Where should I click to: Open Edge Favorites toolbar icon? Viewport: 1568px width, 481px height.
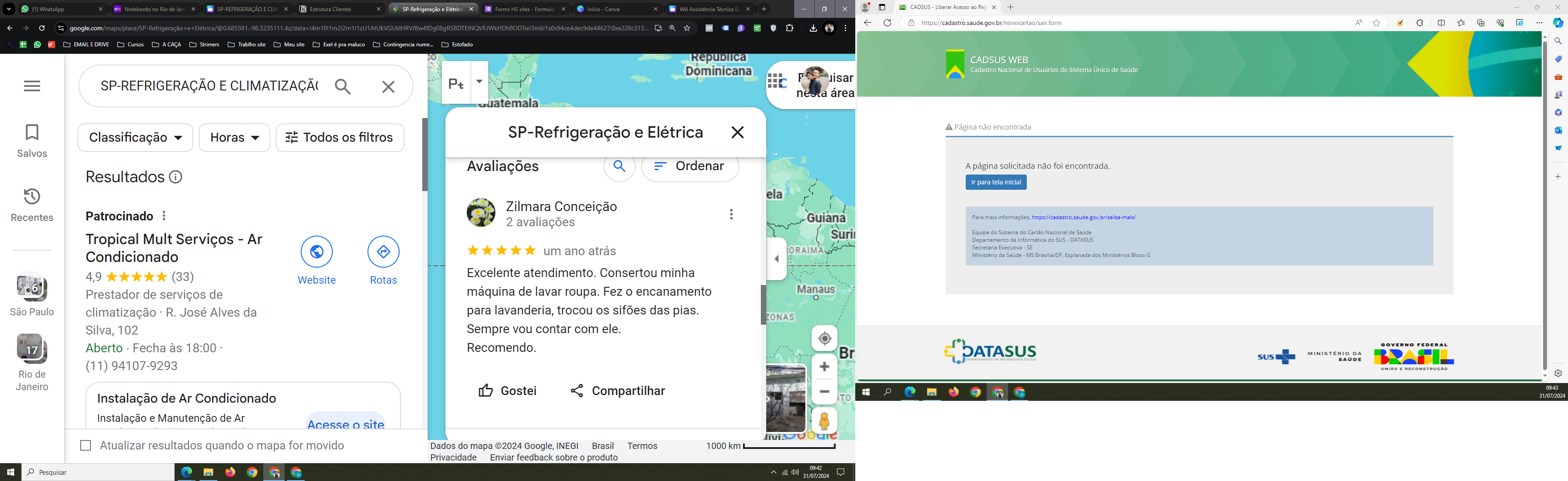tap(1461, 23)
